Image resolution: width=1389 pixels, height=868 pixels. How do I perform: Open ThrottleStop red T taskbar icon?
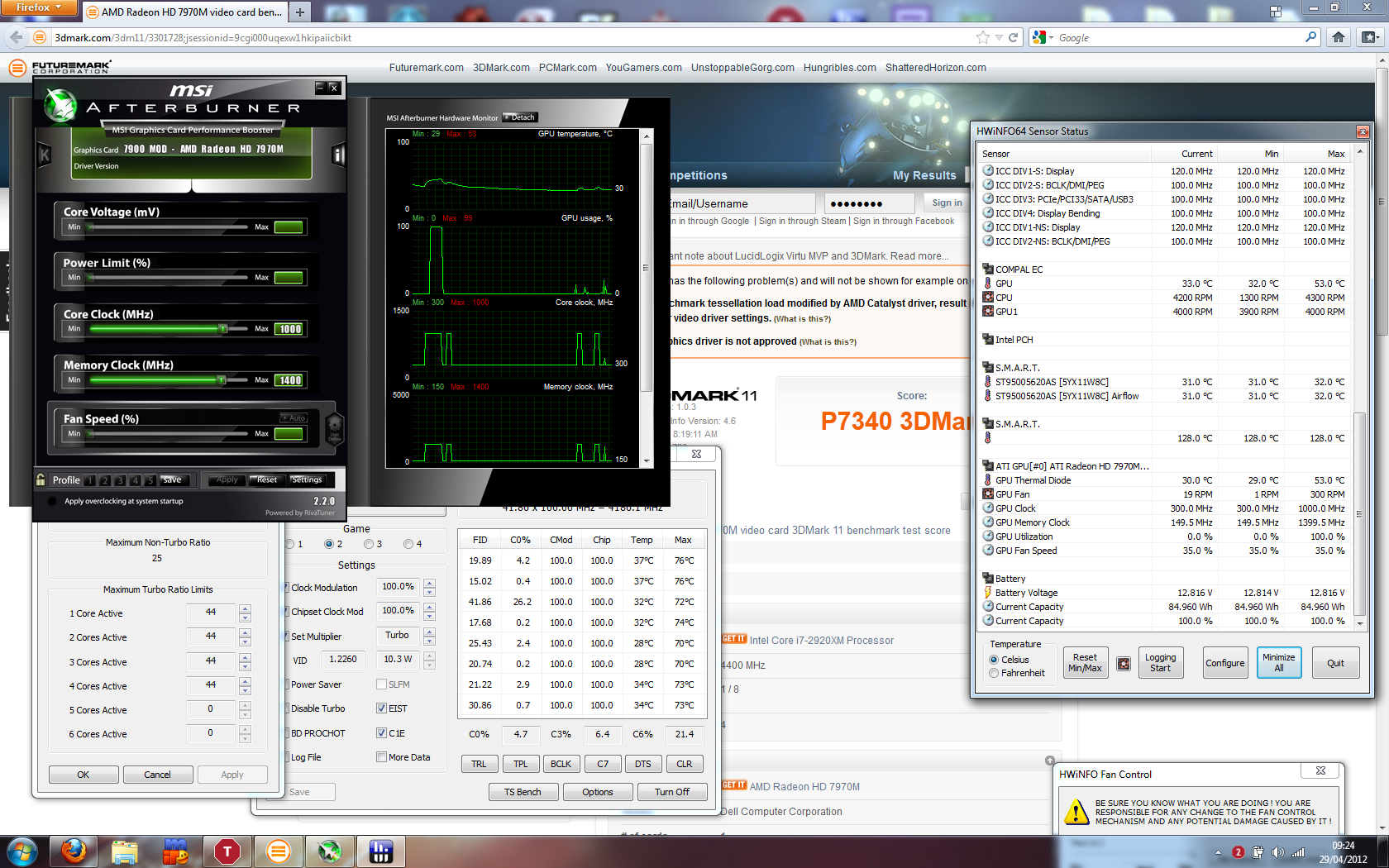coord(227,851)
